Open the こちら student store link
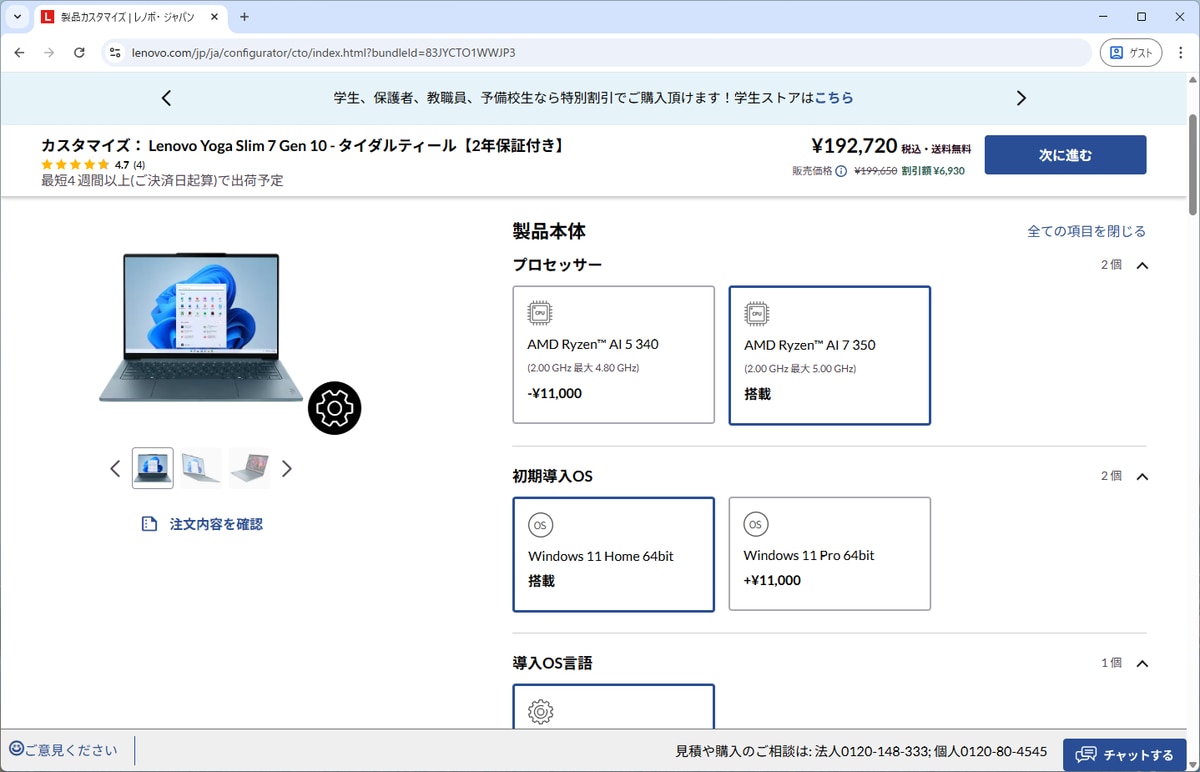Viewport: 1200px width, 772px height. click(834, 97)
